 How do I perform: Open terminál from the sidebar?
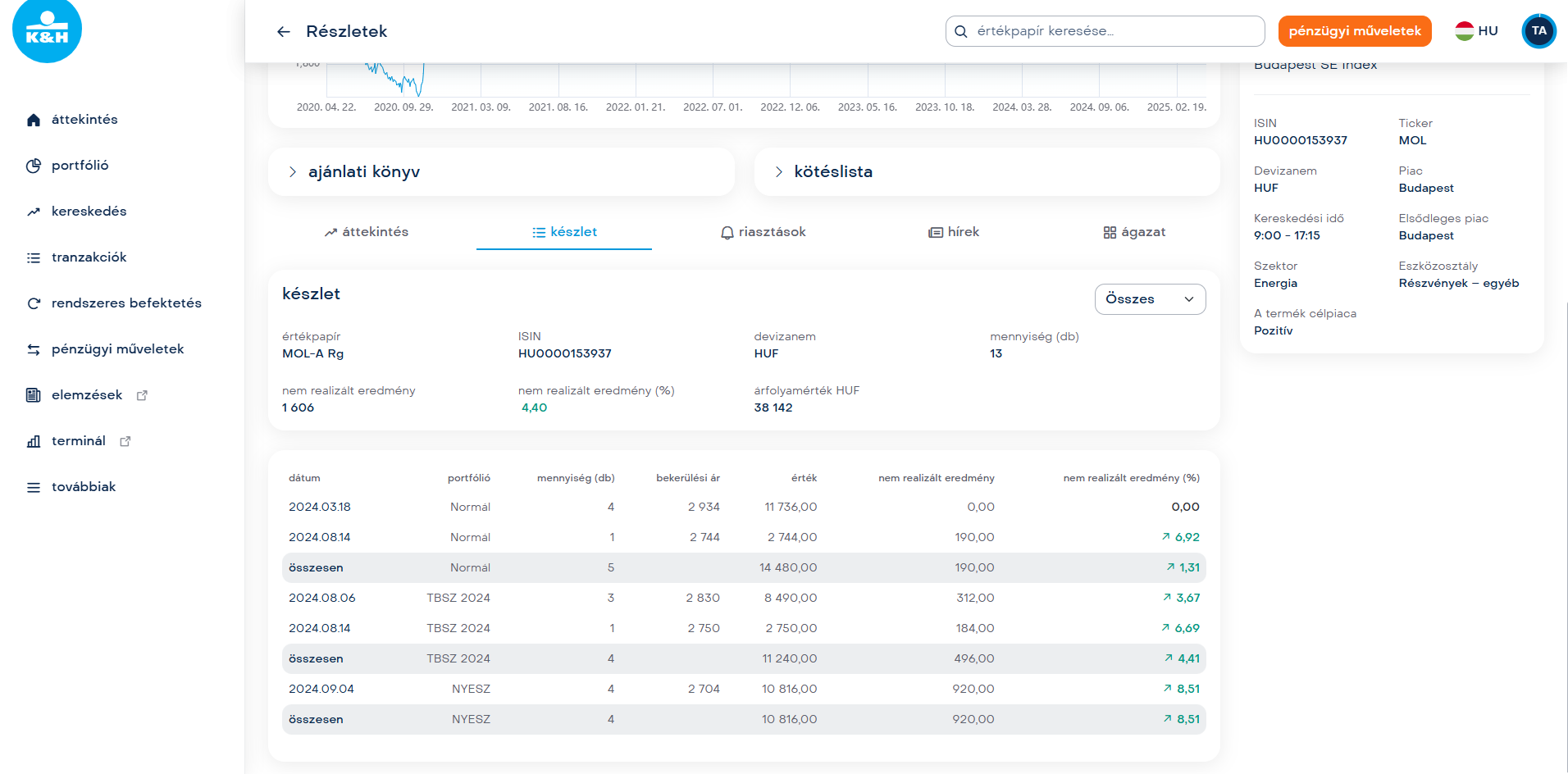[78, 441]
